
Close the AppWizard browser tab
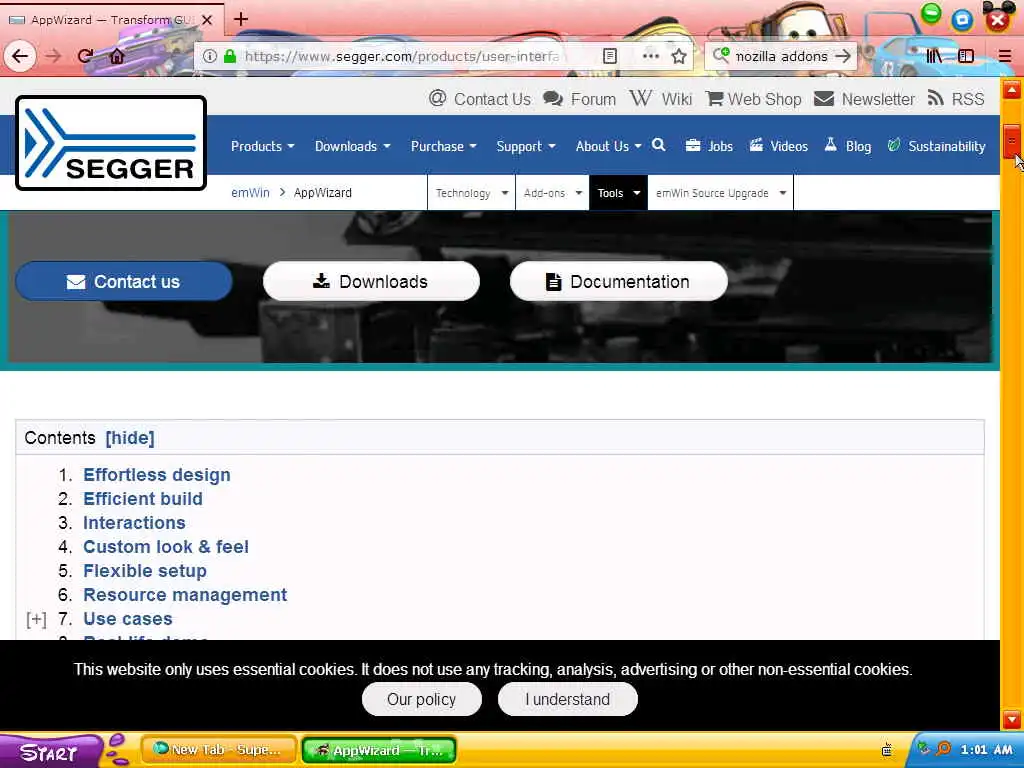207,20
